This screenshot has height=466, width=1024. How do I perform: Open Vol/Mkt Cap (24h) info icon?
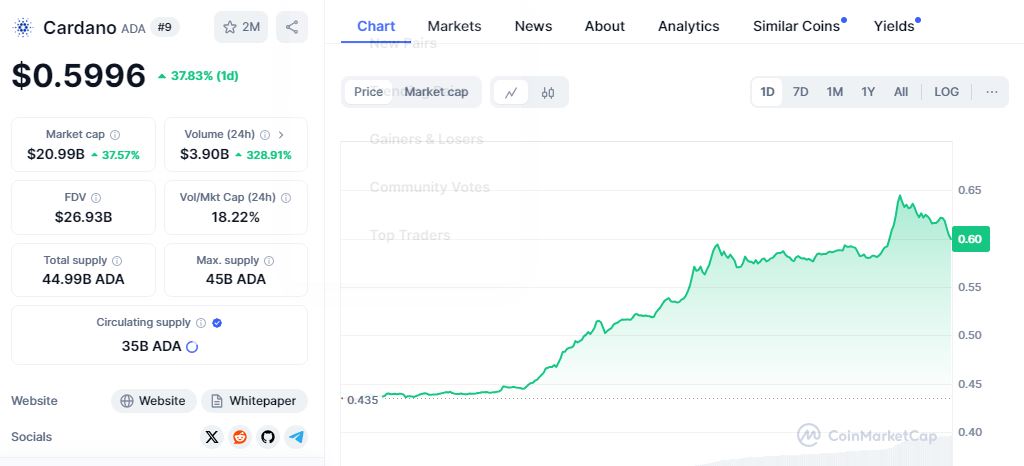[x=286, y=198]
